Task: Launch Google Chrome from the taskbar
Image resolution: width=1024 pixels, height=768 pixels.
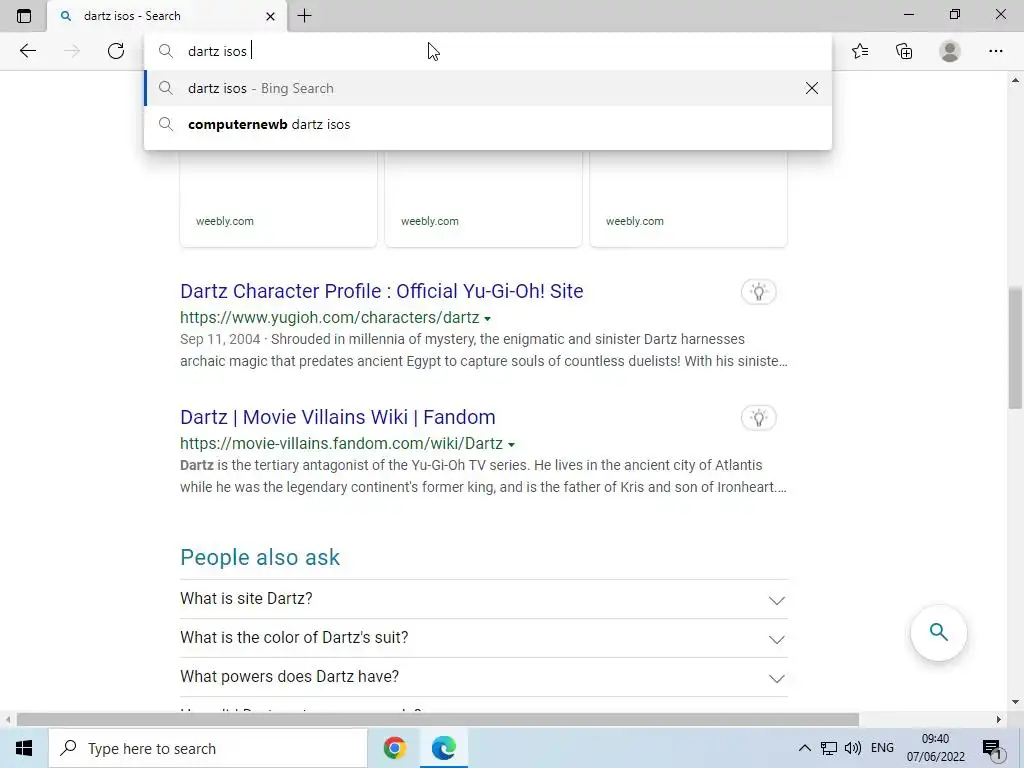Action: click(394, 748)
